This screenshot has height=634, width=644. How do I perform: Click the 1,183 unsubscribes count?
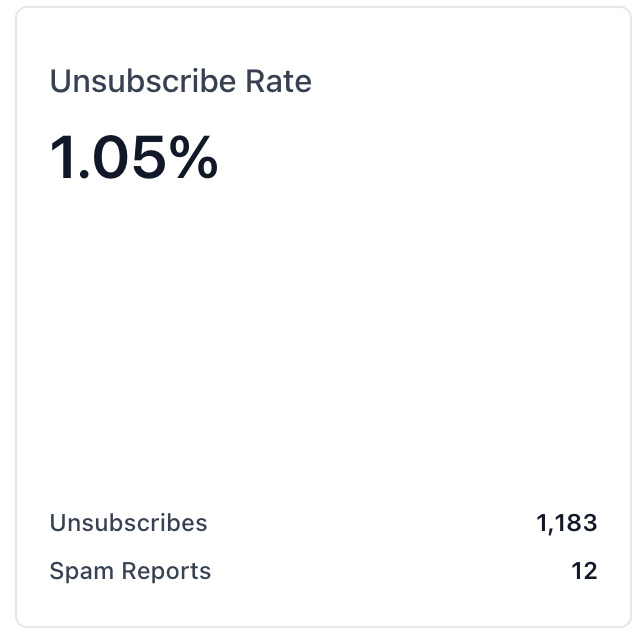point(566,523)
